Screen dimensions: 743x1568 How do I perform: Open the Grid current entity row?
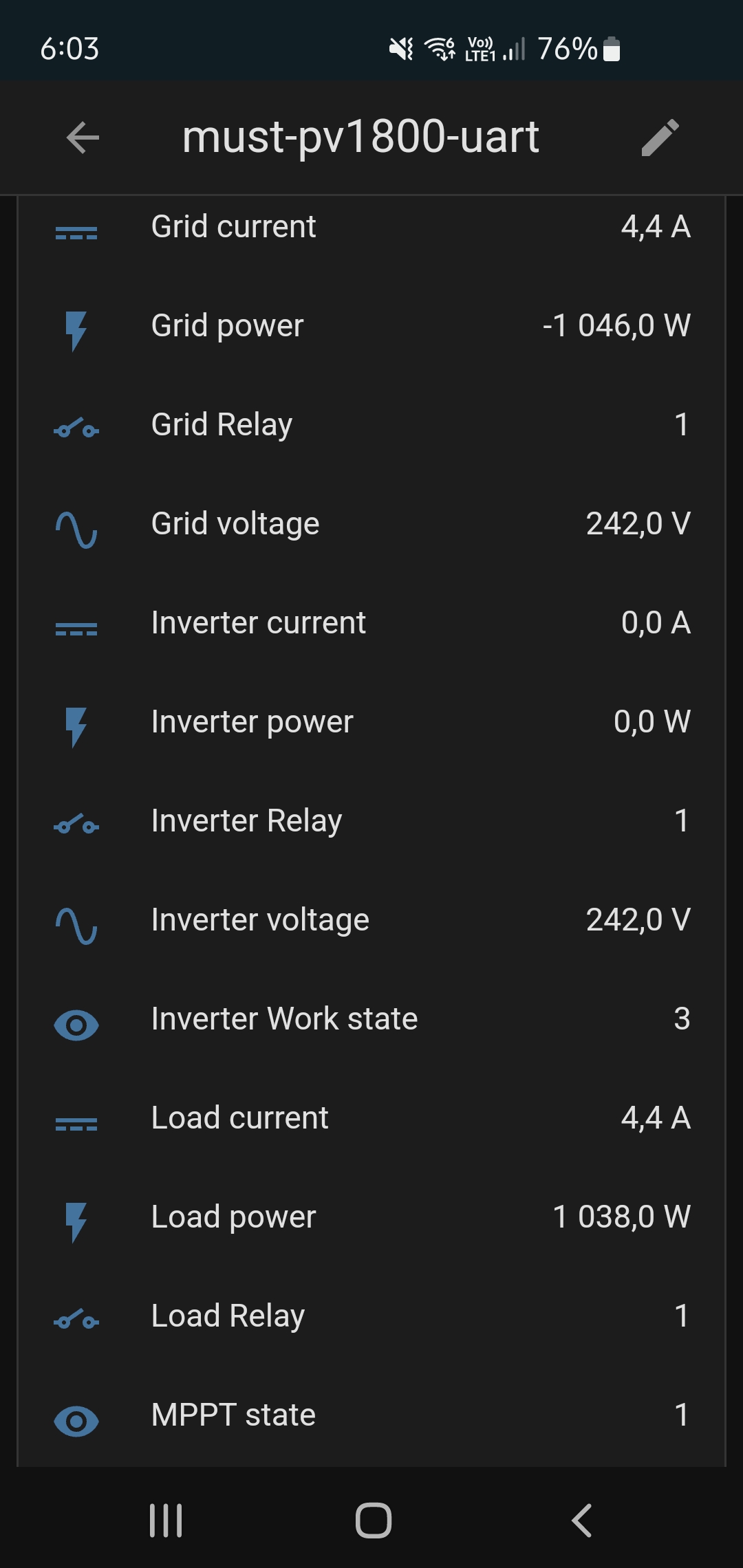371,227
